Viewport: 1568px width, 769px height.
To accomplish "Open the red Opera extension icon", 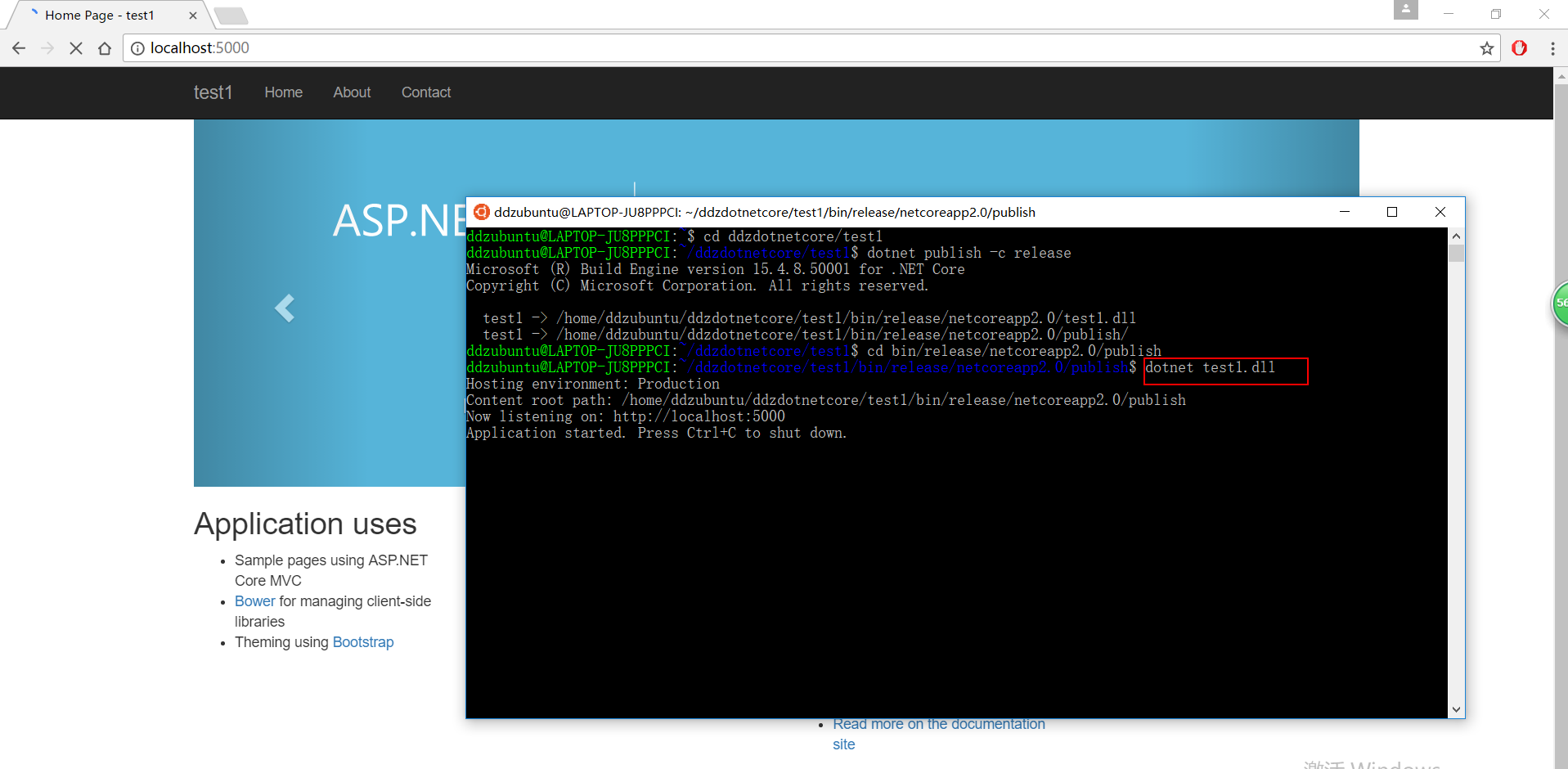I will click(x=1520, y=48).
